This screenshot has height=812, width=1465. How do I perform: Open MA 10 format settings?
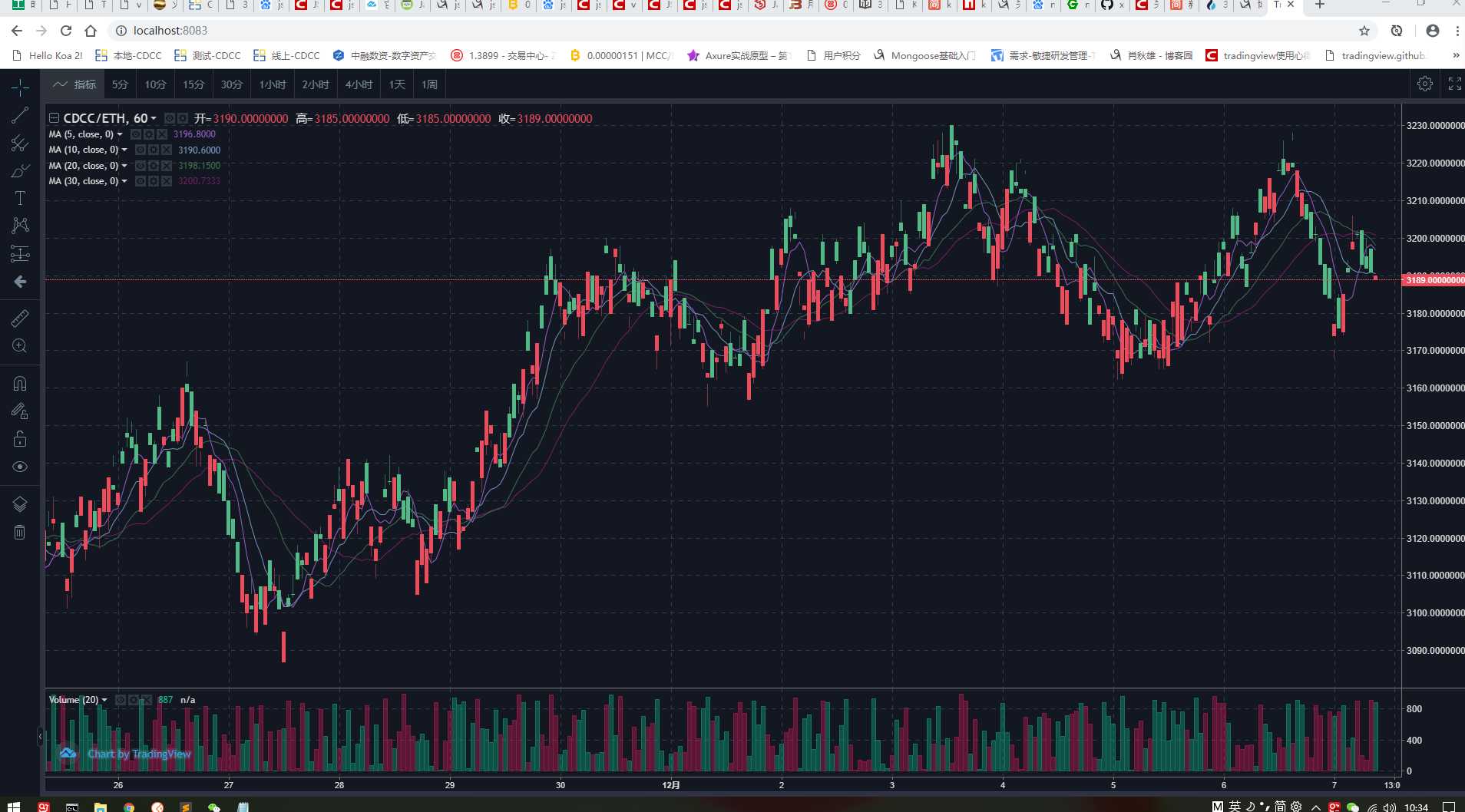pyautogui.click(x=154, y=150)
